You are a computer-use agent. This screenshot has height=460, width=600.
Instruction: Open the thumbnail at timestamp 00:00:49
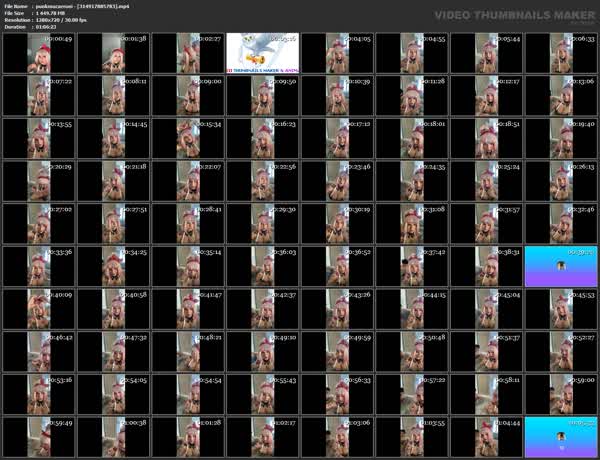[38, 52]
